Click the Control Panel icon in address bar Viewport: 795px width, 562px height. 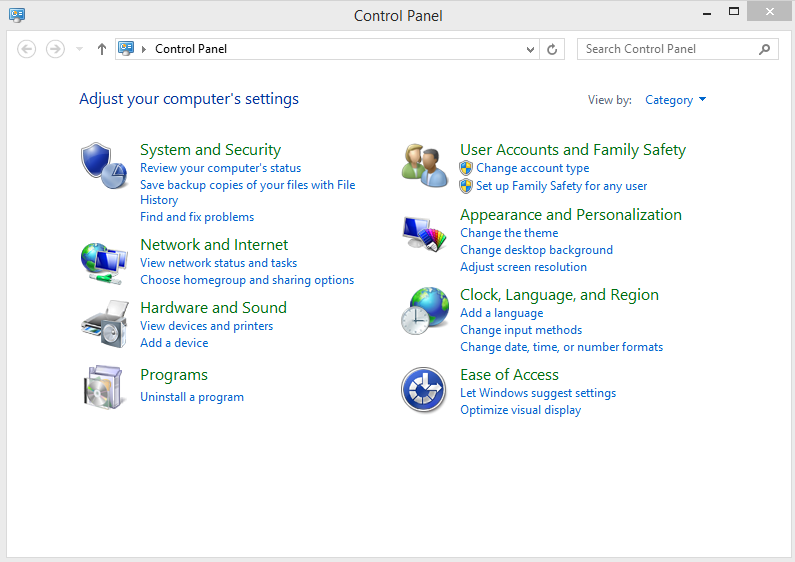pos(126,49)
